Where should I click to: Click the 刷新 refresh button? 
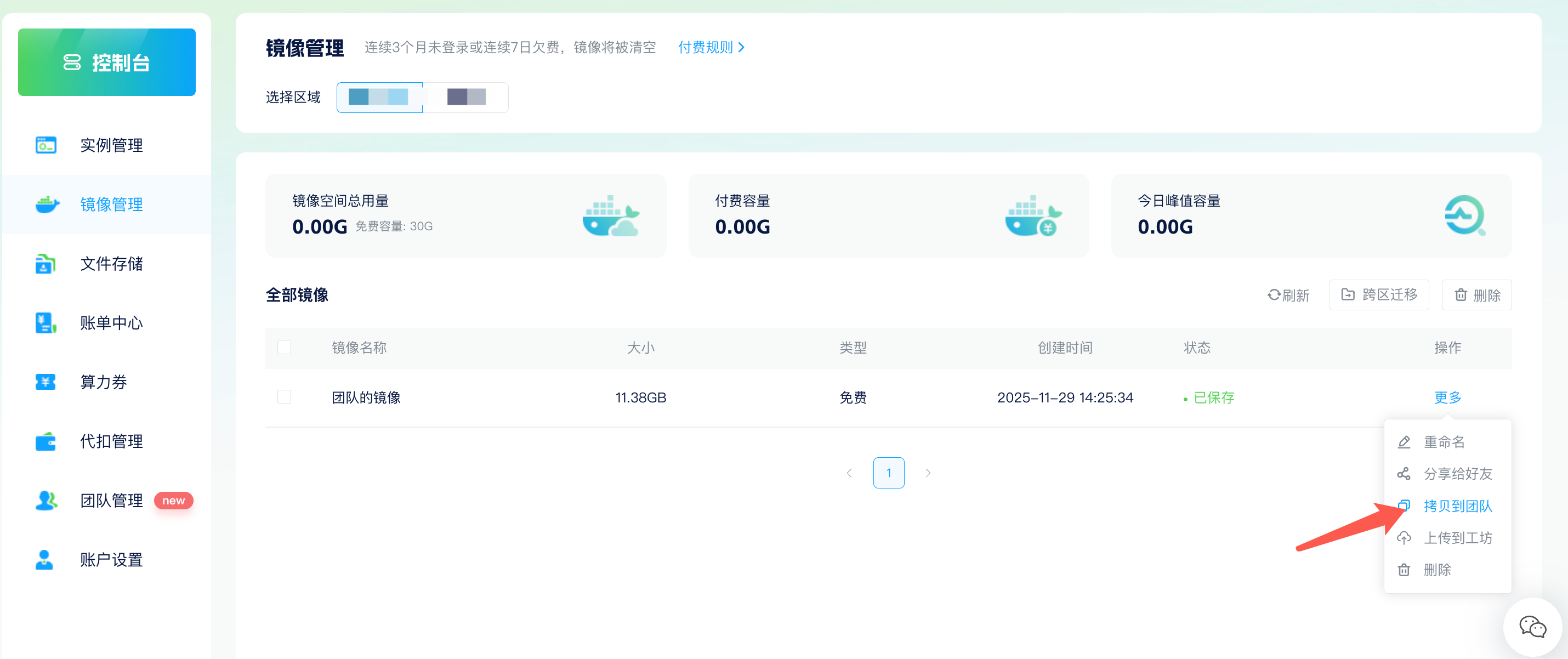(x=1288, y=294)
